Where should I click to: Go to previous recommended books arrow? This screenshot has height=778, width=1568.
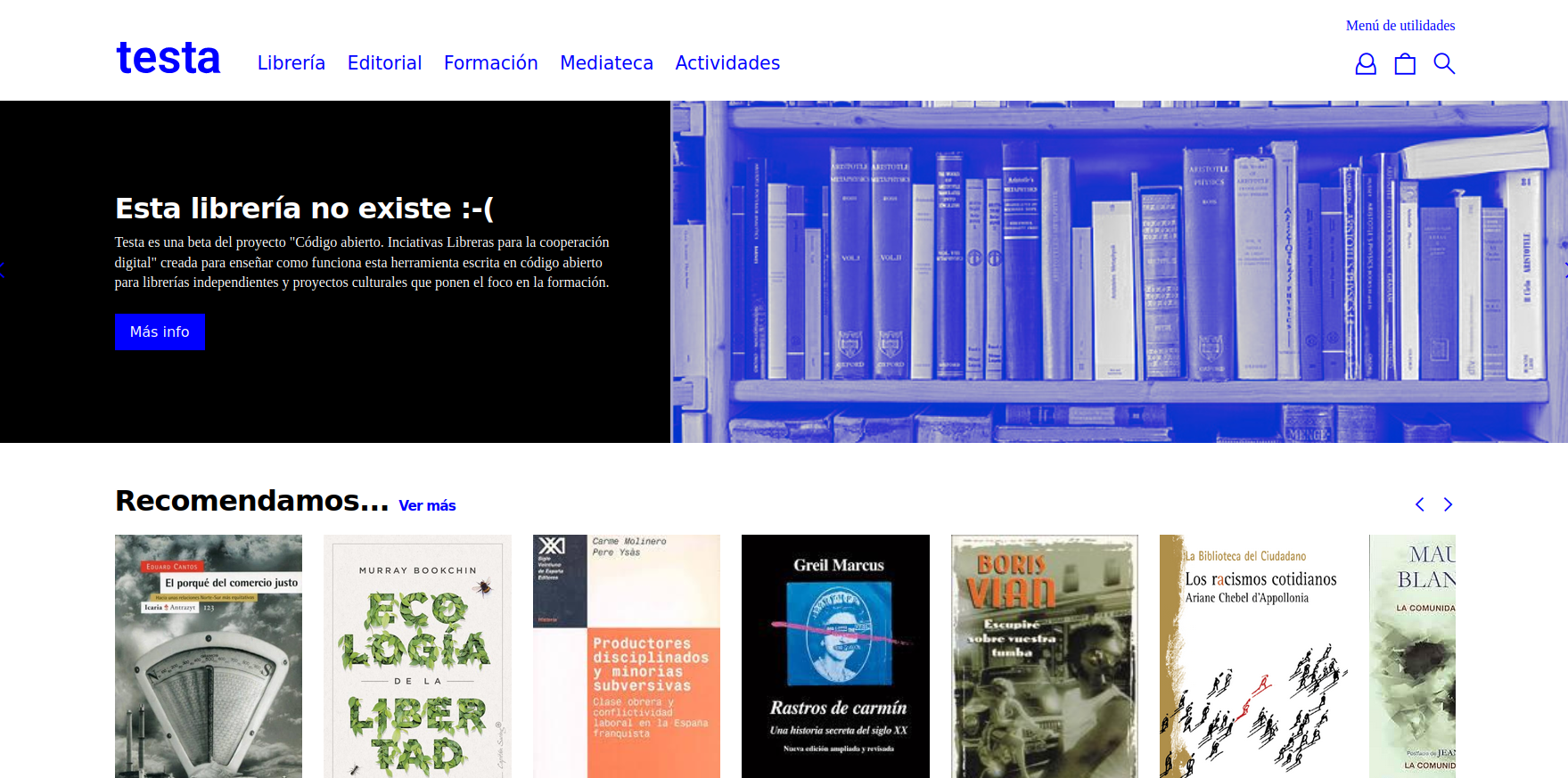(1420, 504)
